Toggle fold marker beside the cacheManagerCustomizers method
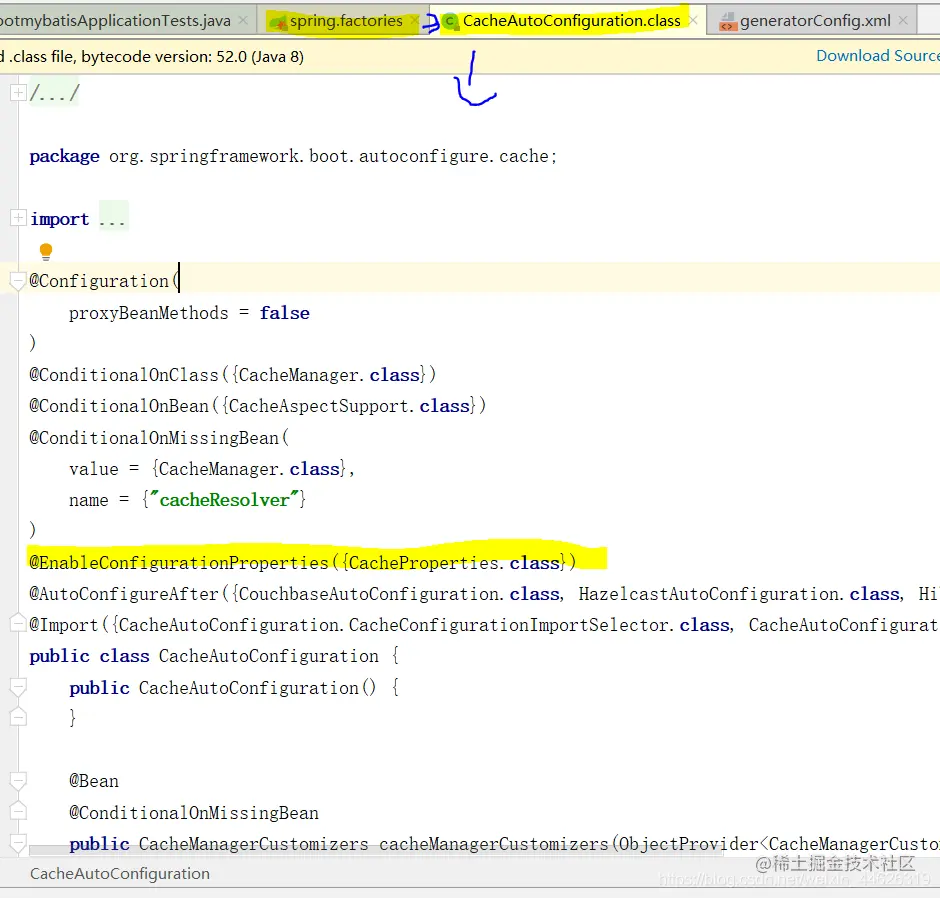Screen dimensions: 940x898 (18, 843)
